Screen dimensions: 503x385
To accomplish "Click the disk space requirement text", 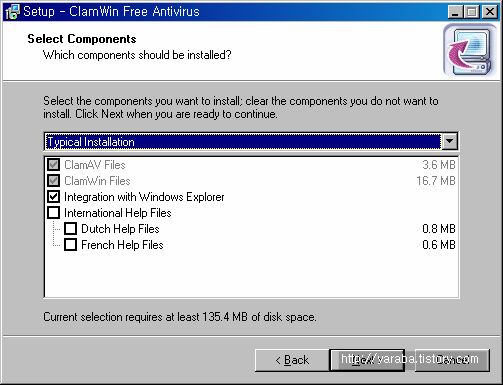I will click(x=180, y=317).
